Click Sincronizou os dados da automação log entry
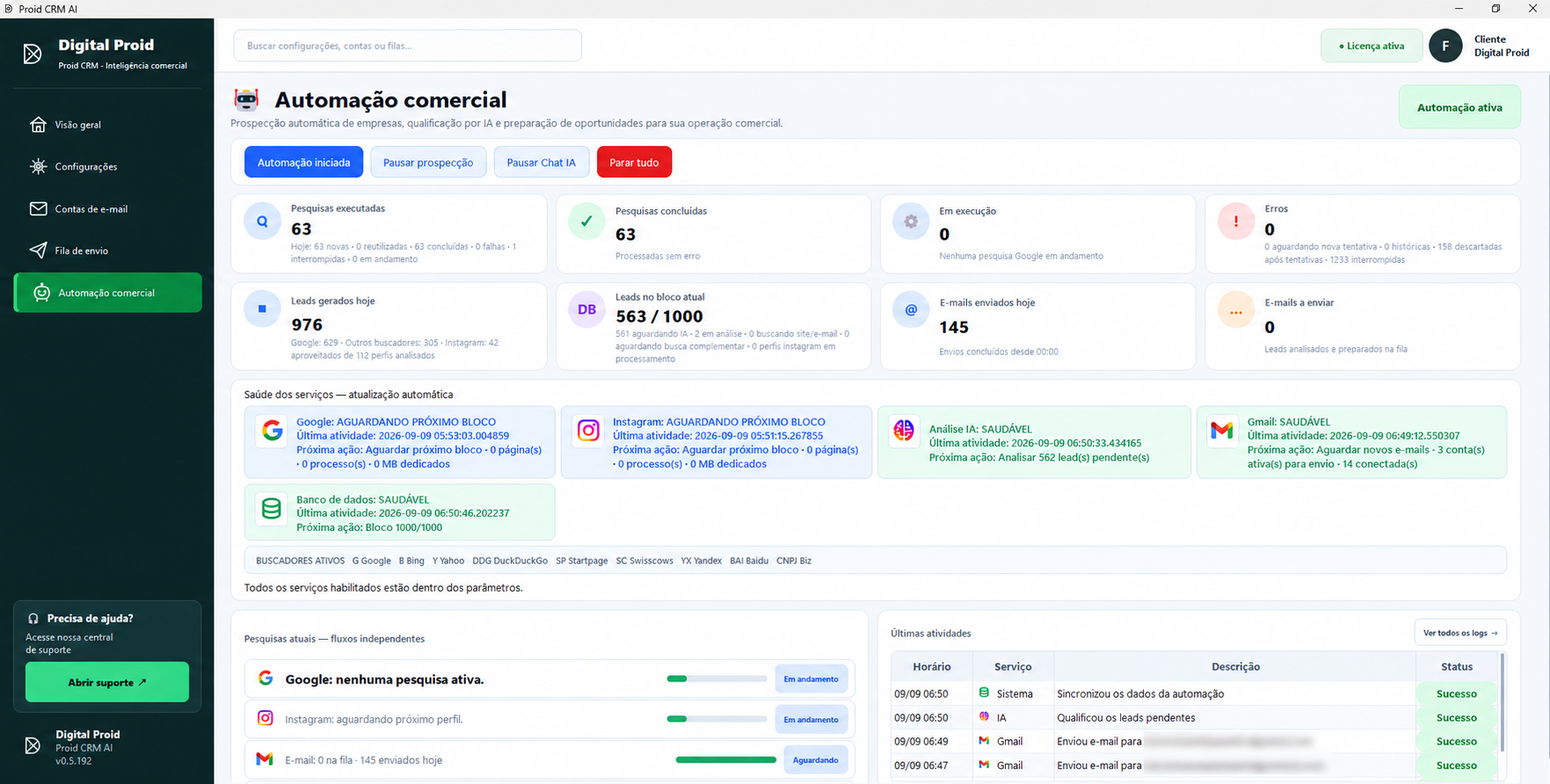Image resolution: width=1550 pixels, height=784 pixels. (x=1140, y=693)
